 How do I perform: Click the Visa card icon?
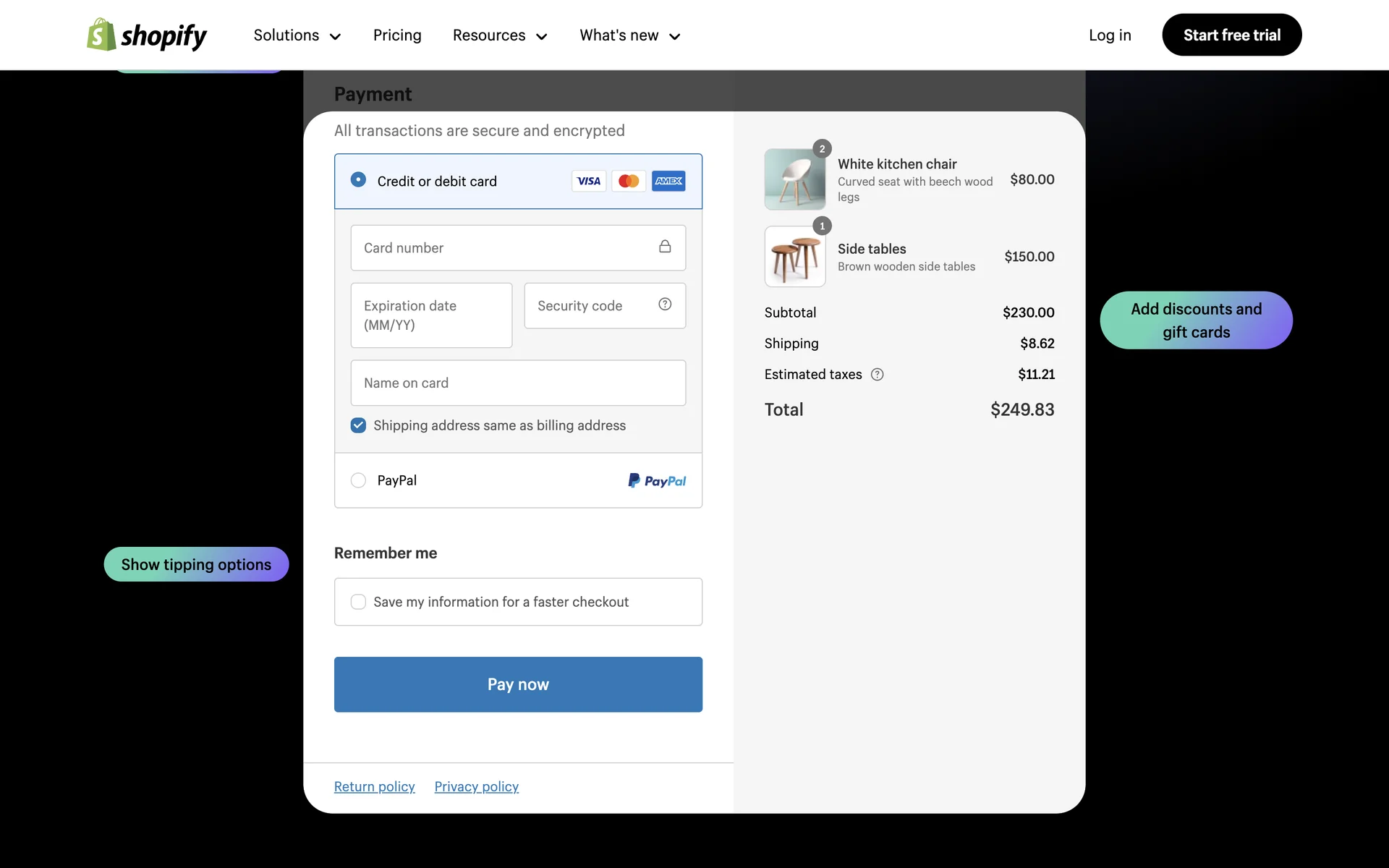point(589,181)
